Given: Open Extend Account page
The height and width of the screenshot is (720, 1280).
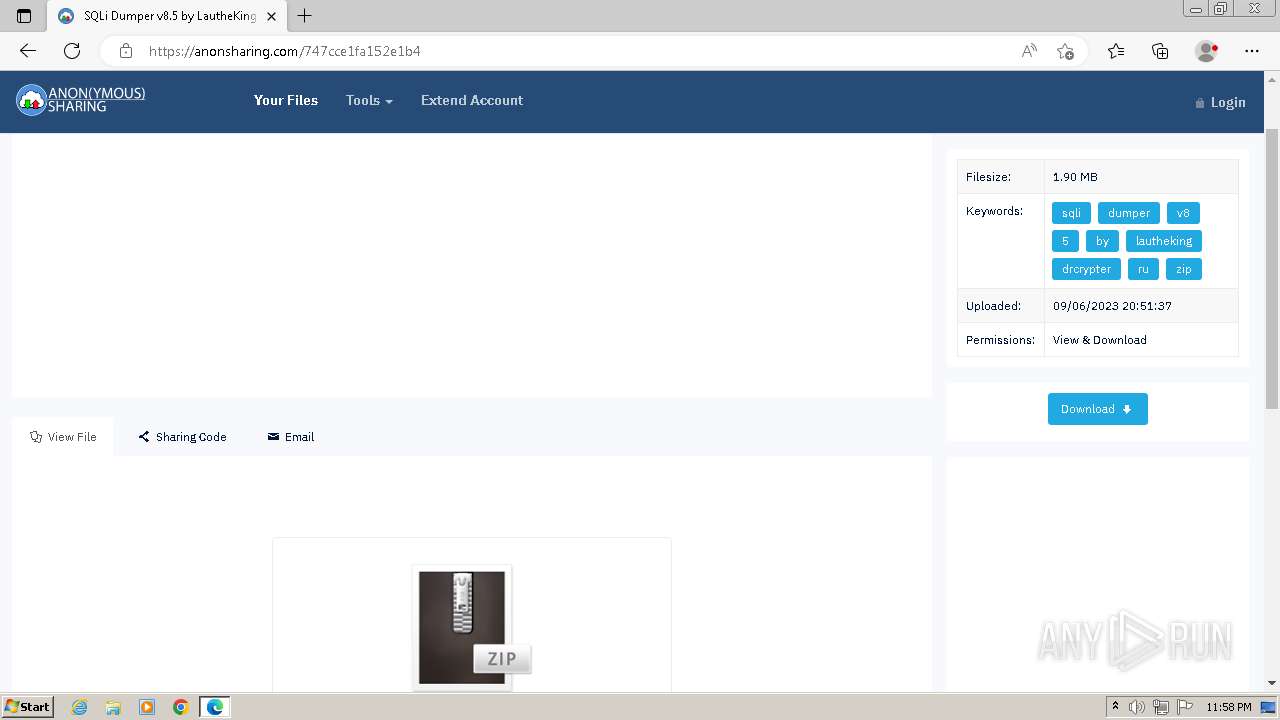Looking at the screenshot, I should (x=472, y=100).
